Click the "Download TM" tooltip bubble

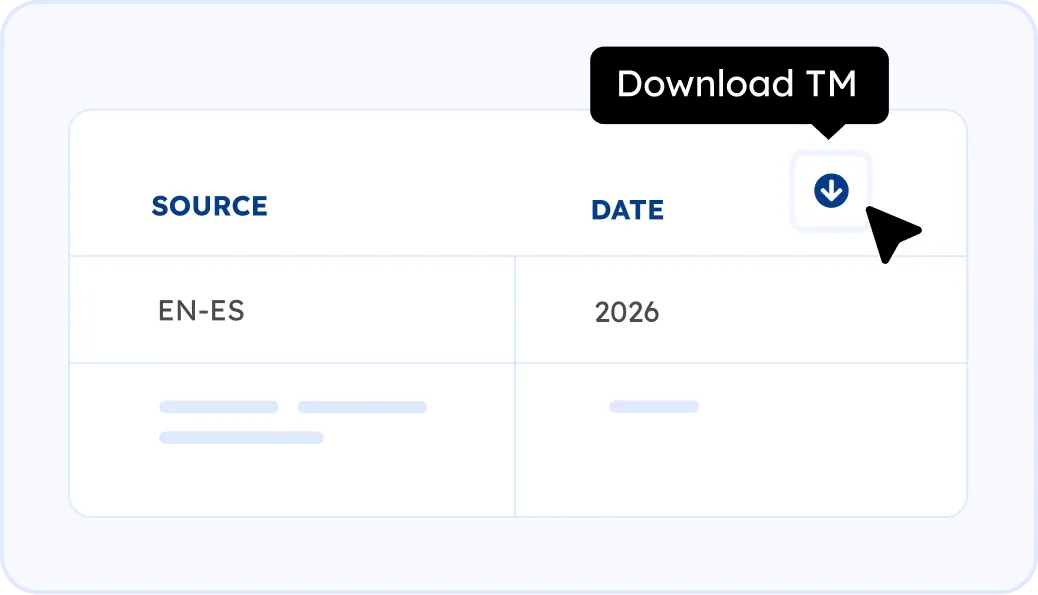pyautogui.click(x=738, y=85)
